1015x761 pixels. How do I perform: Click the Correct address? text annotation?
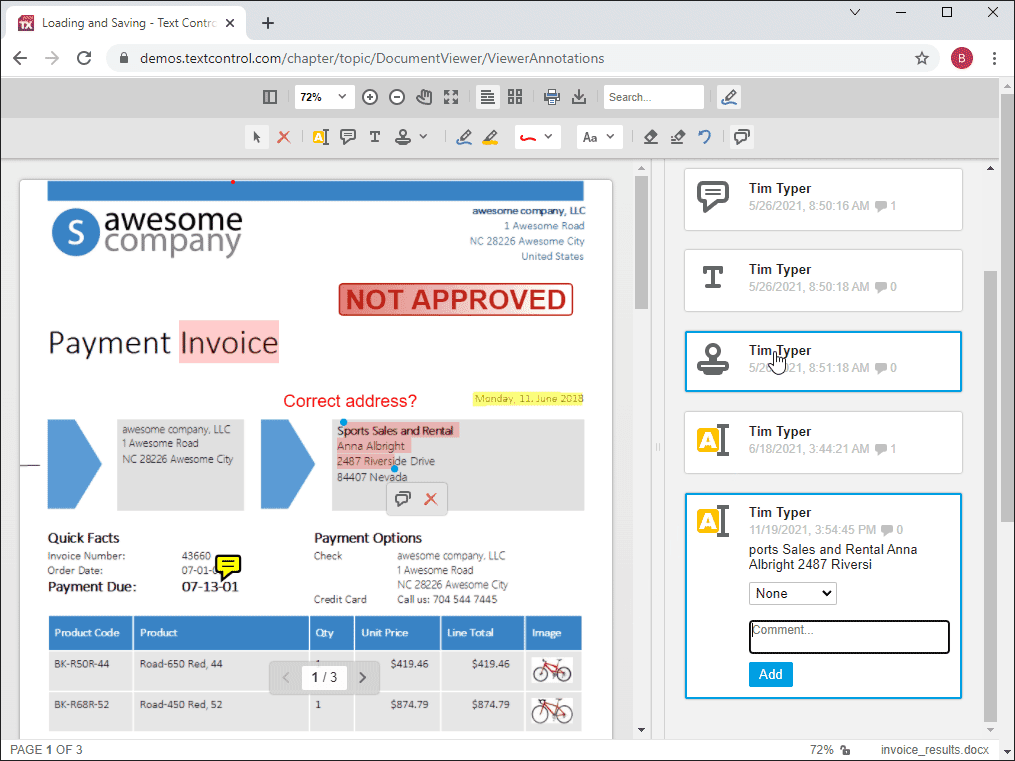coord(350,401)
